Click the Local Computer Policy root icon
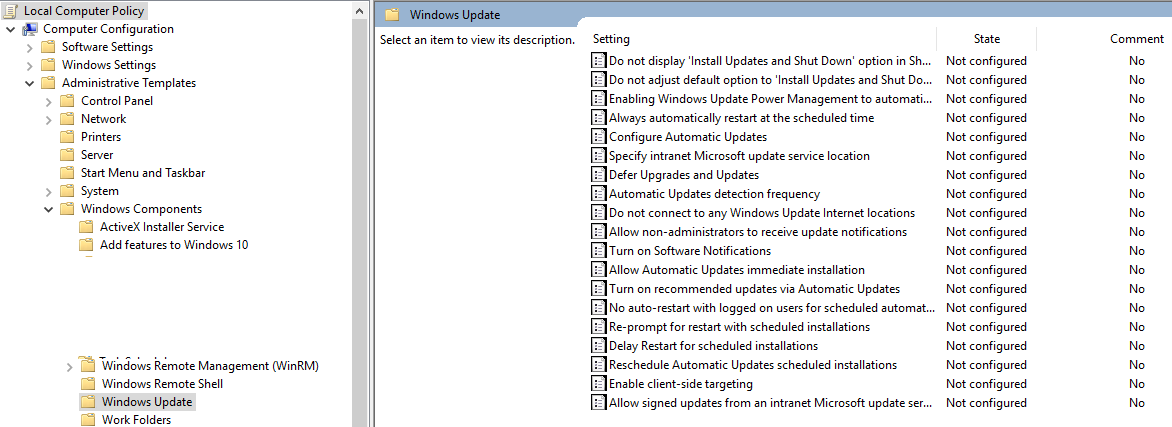 tap(12, 10)
